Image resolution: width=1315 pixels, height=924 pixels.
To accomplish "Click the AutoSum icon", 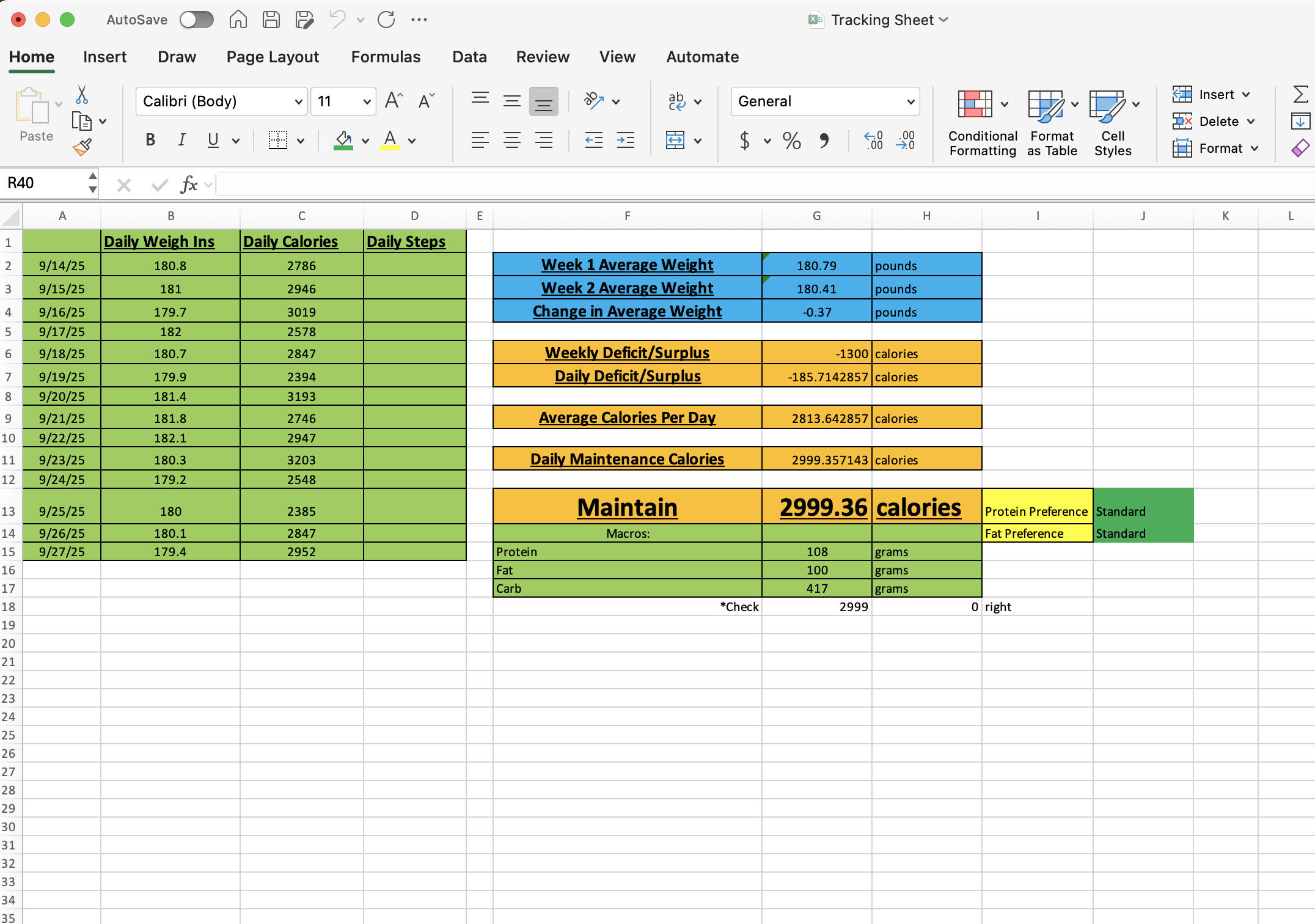I will 1300,94.
